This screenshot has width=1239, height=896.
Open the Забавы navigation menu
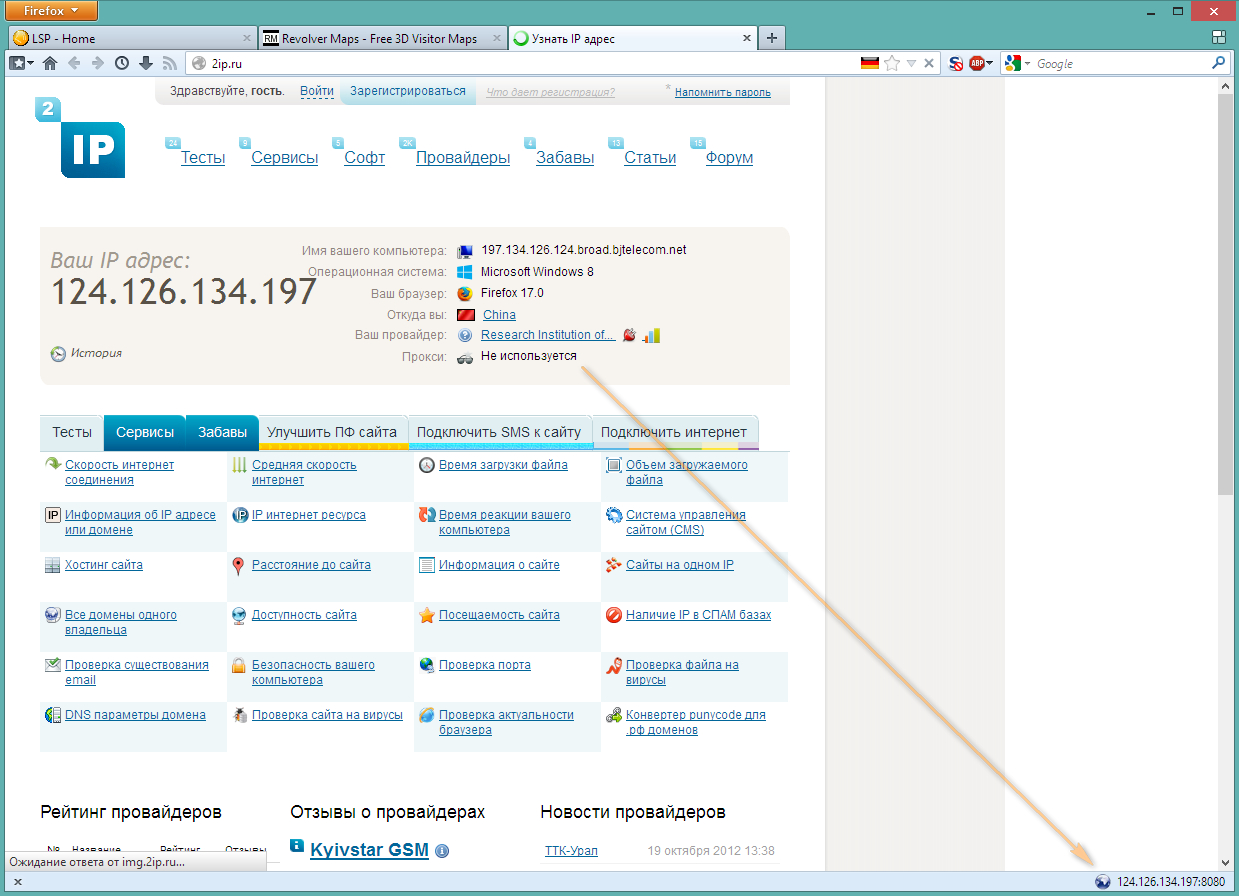click(565, 158)
